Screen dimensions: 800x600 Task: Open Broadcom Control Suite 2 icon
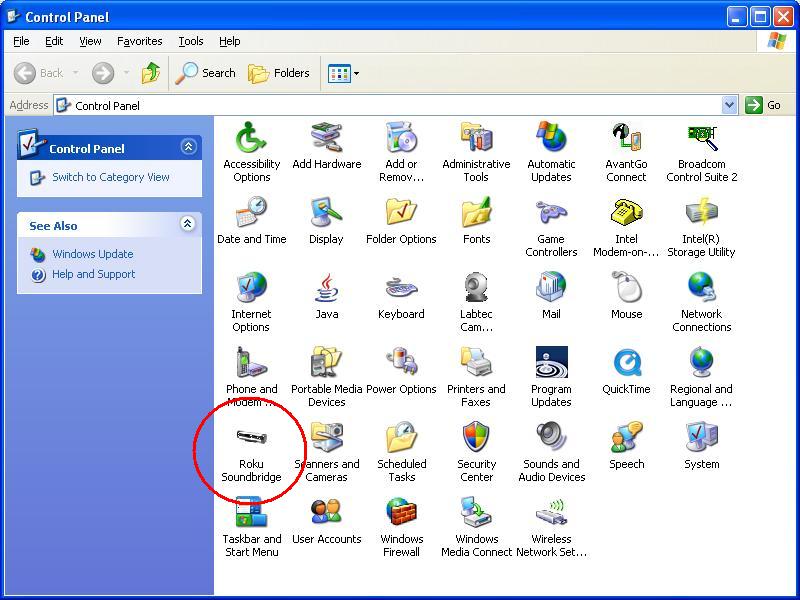point(702,137)
